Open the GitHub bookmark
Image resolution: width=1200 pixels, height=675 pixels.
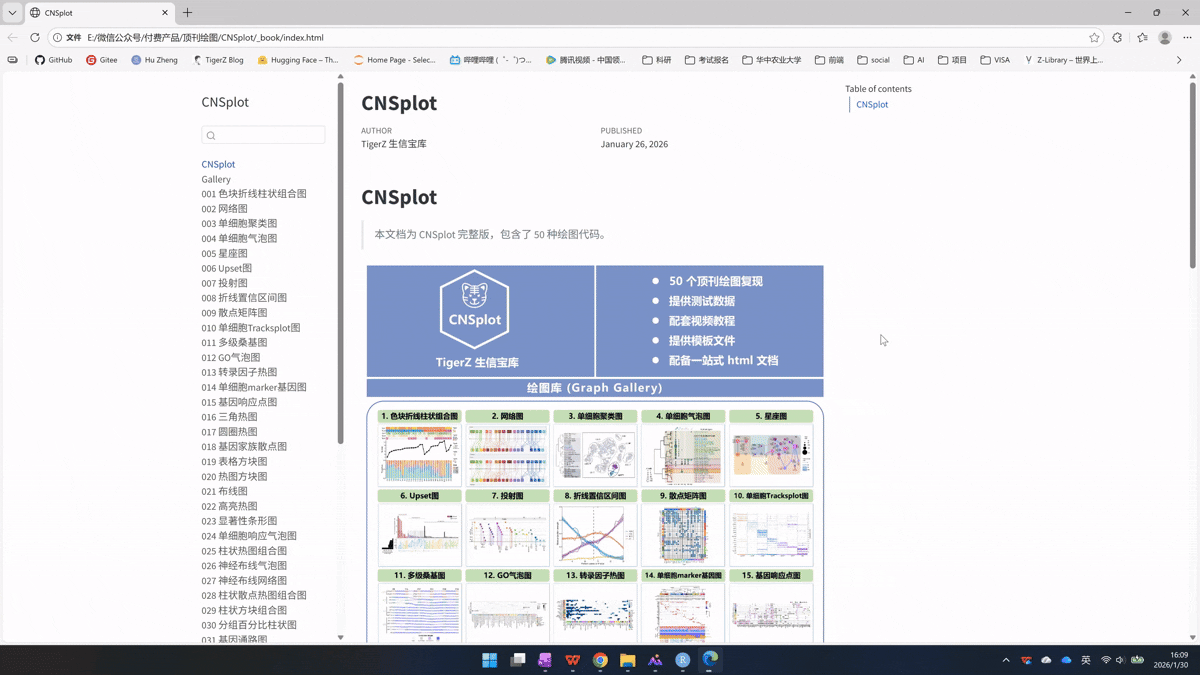[x=53, y=60]
